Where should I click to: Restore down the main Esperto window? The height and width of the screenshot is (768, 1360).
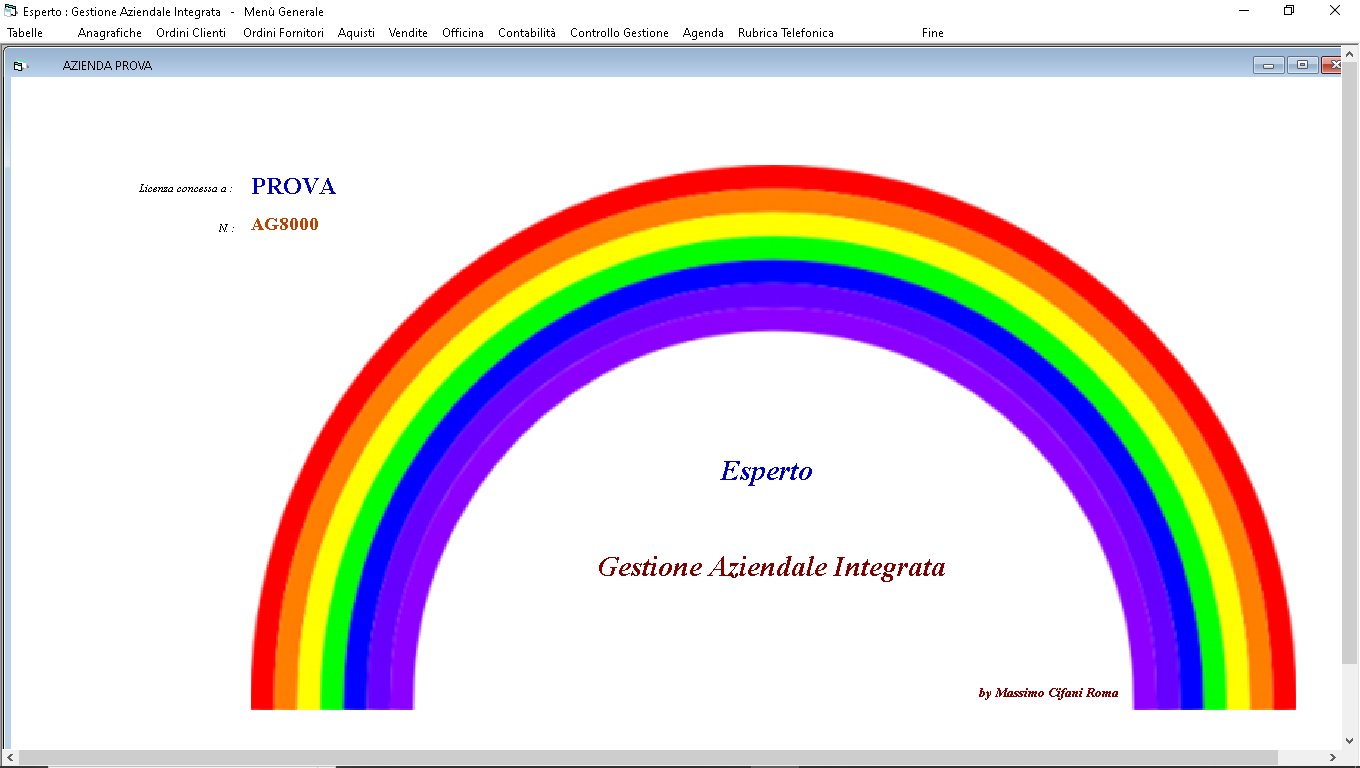(x=1289, y=11)
